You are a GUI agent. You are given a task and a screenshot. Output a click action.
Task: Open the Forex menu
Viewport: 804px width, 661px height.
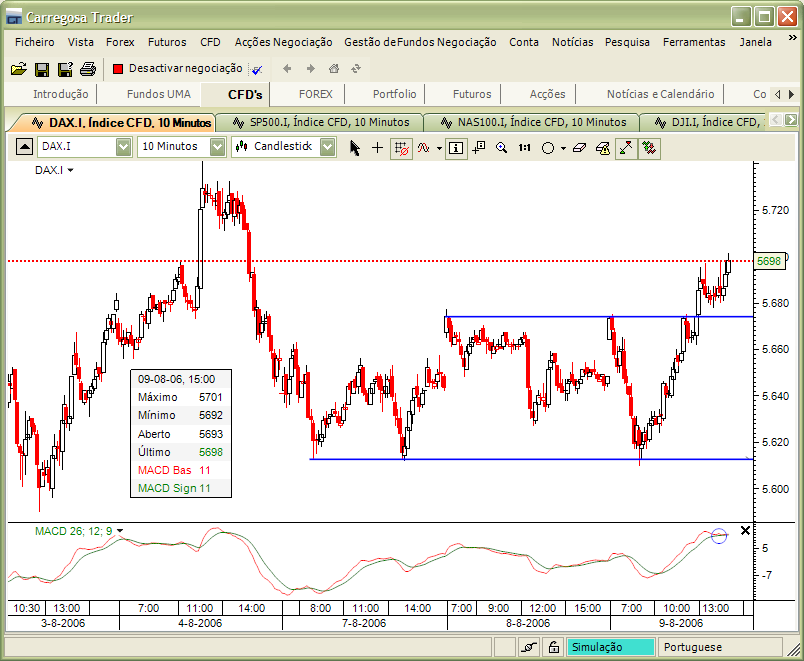click(120, 42)
